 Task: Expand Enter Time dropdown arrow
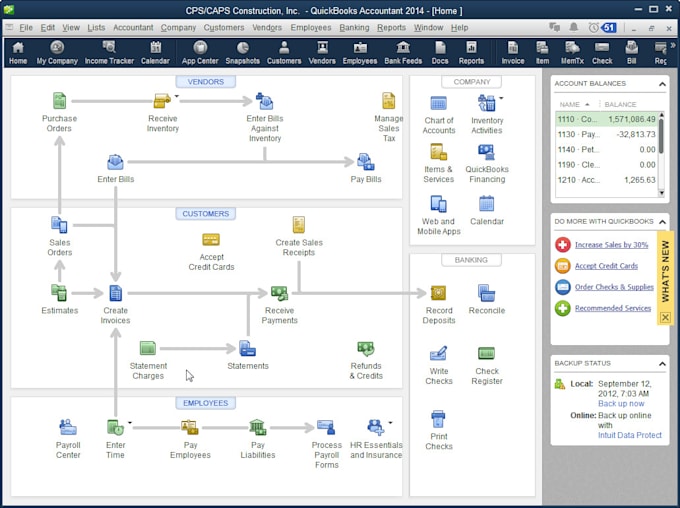click(130, 422)
